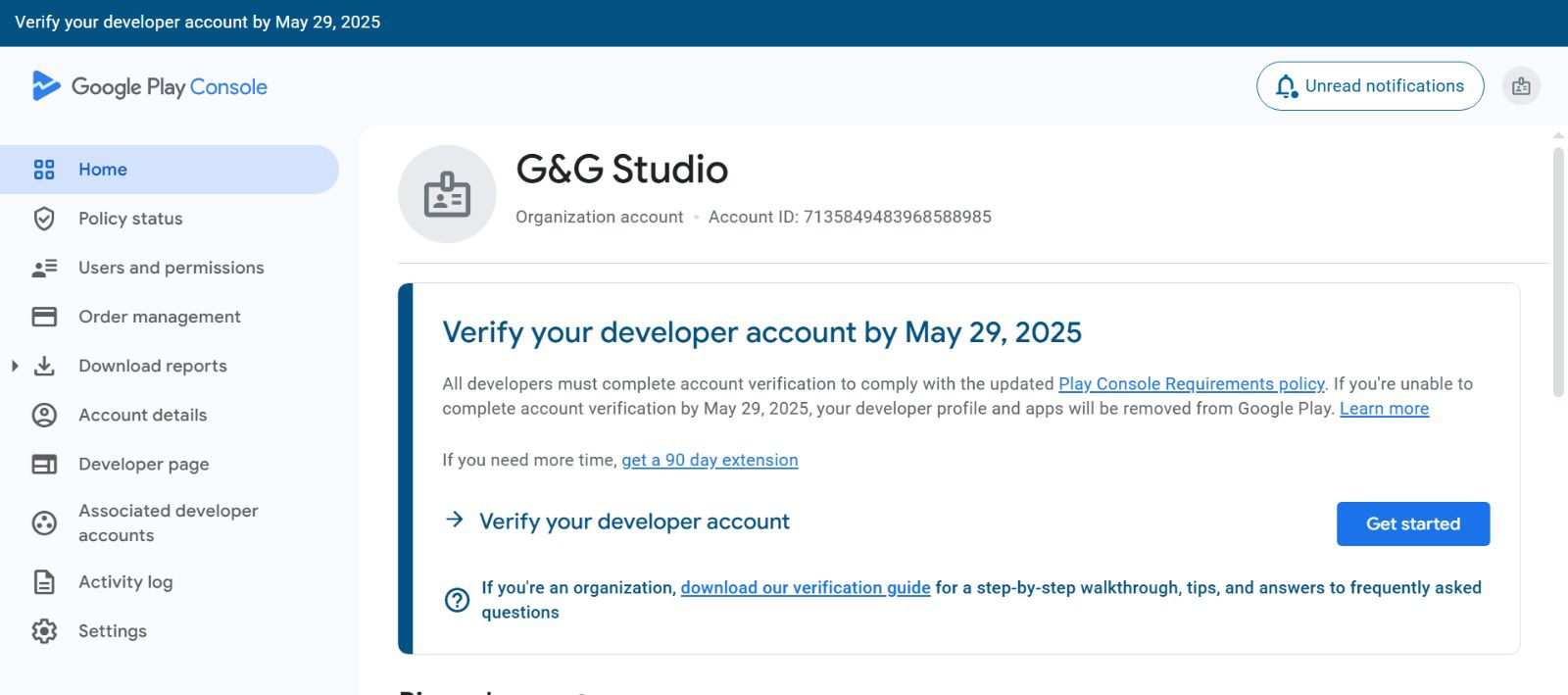Click the G&G Studio heading

(621, 170)
